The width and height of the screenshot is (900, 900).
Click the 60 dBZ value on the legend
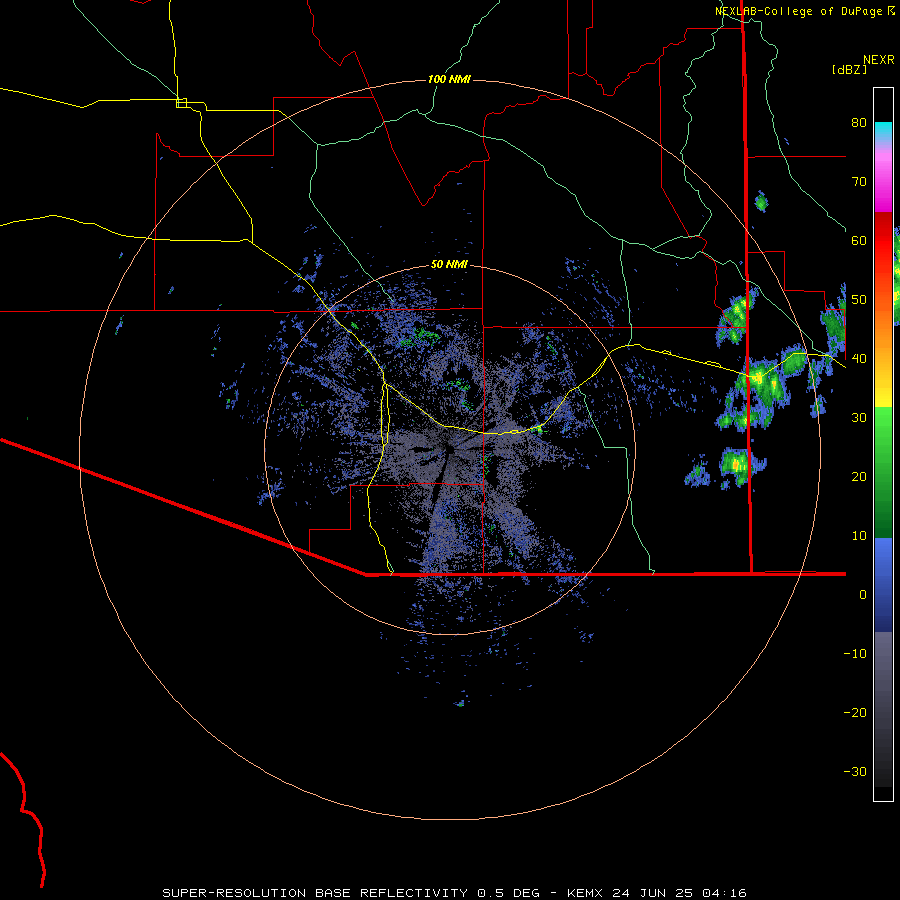(859, 241)
